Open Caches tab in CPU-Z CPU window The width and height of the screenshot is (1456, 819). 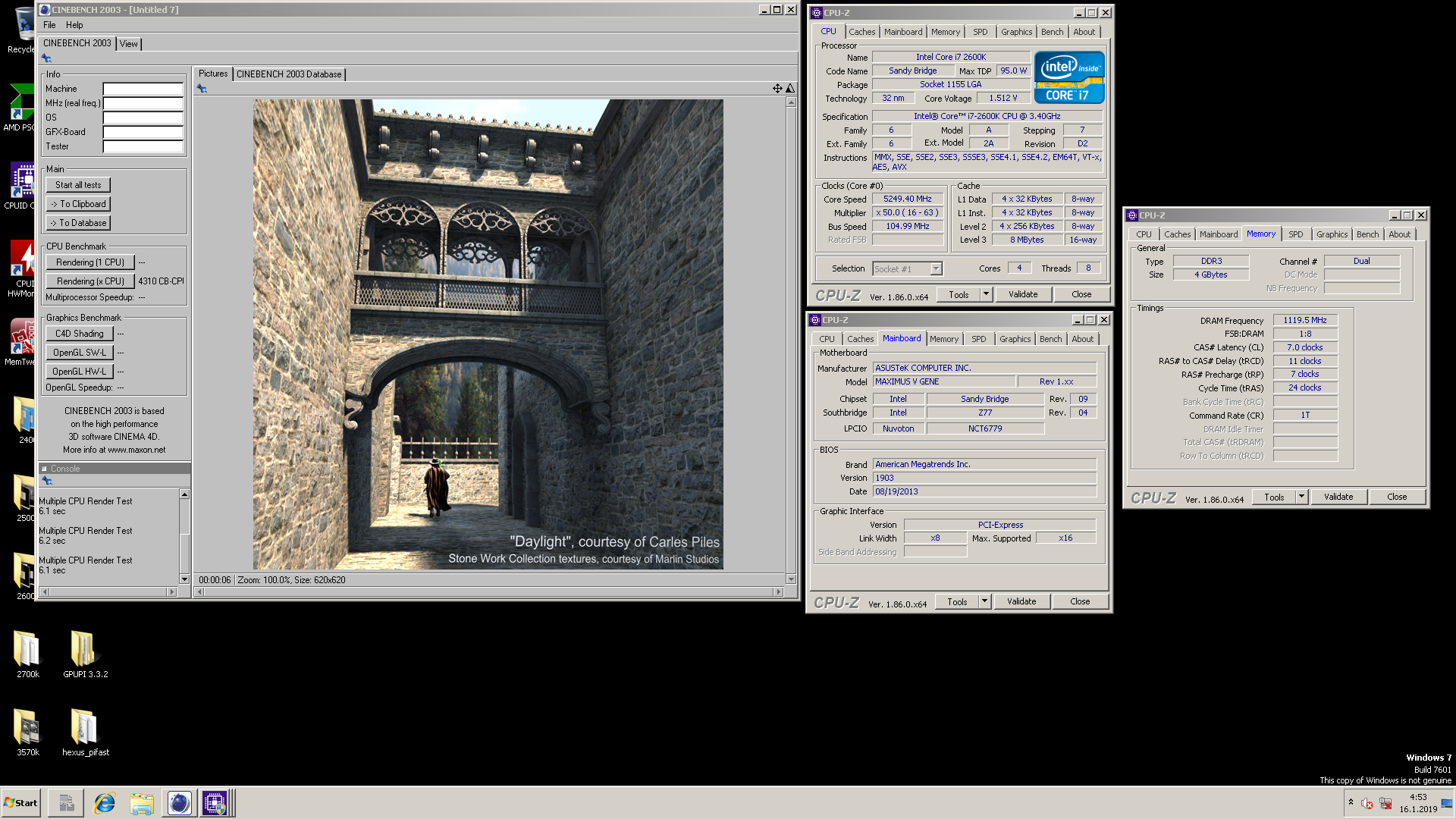pyautogui.click(x=861, y=32)
